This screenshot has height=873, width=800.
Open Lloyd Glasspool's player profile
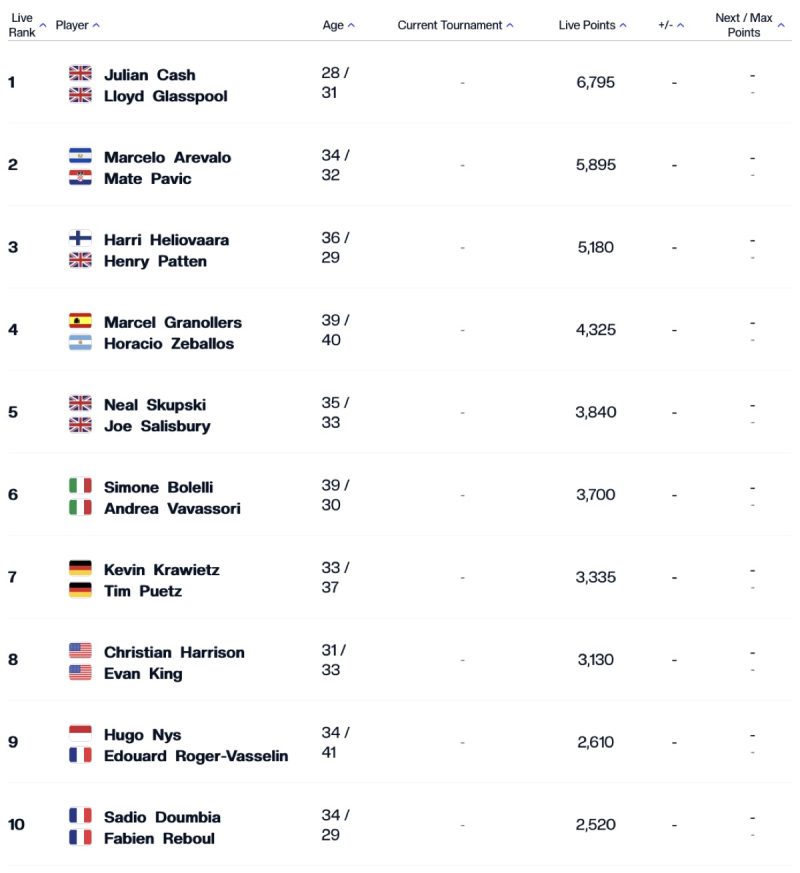165,96
